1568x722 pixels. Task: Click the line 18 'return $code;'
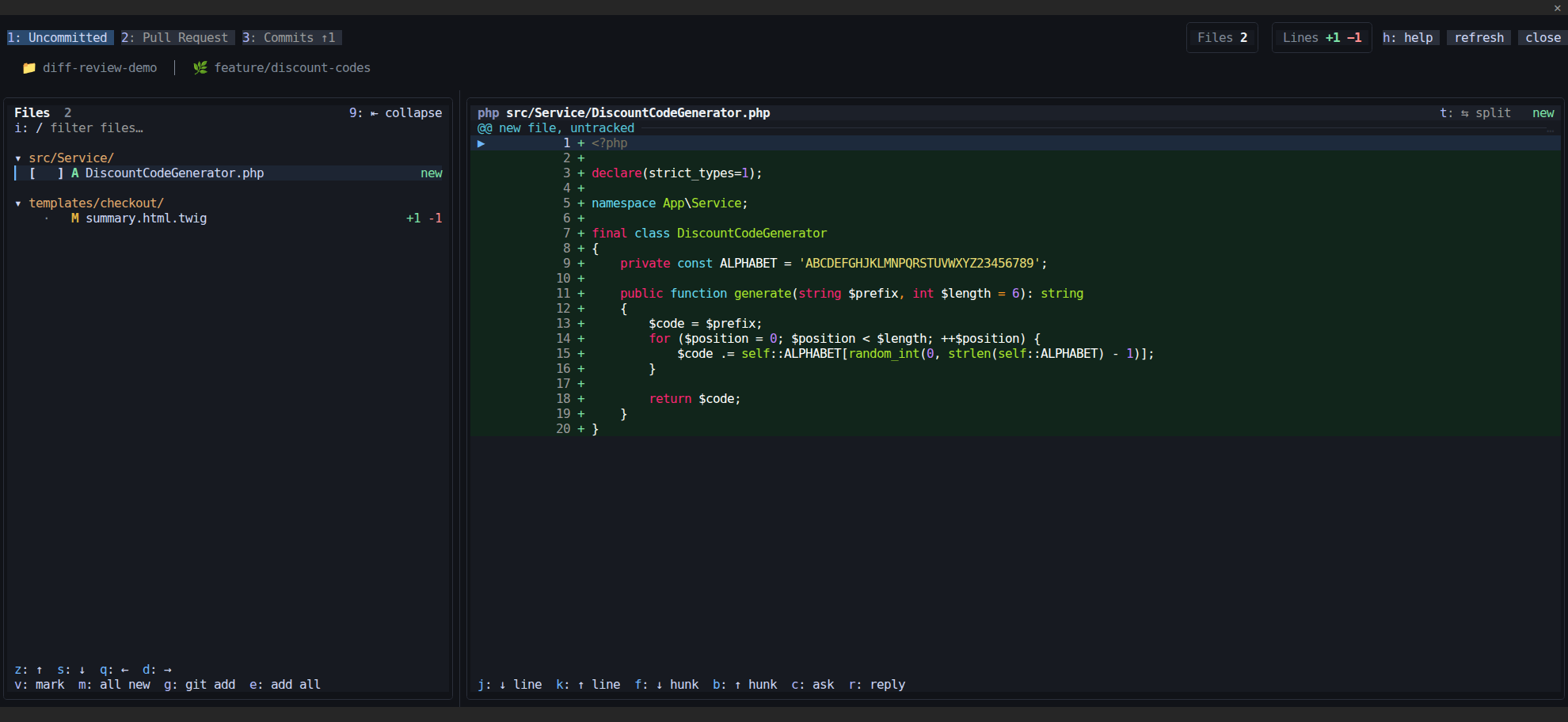(695, 399)
